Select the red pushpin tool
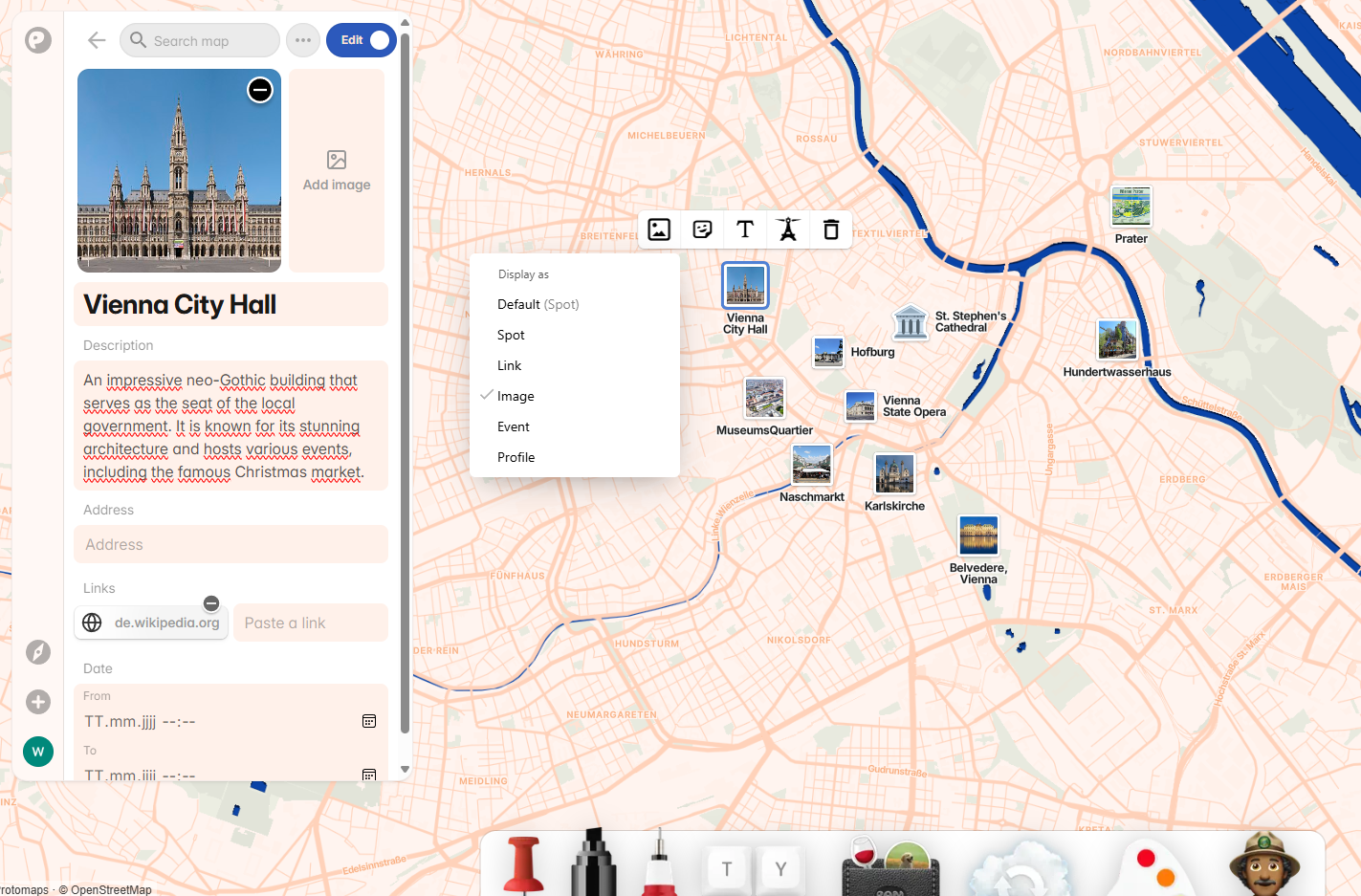This screenshot has width=1361, height=896. pyautogui.click(x=523, y=863)
